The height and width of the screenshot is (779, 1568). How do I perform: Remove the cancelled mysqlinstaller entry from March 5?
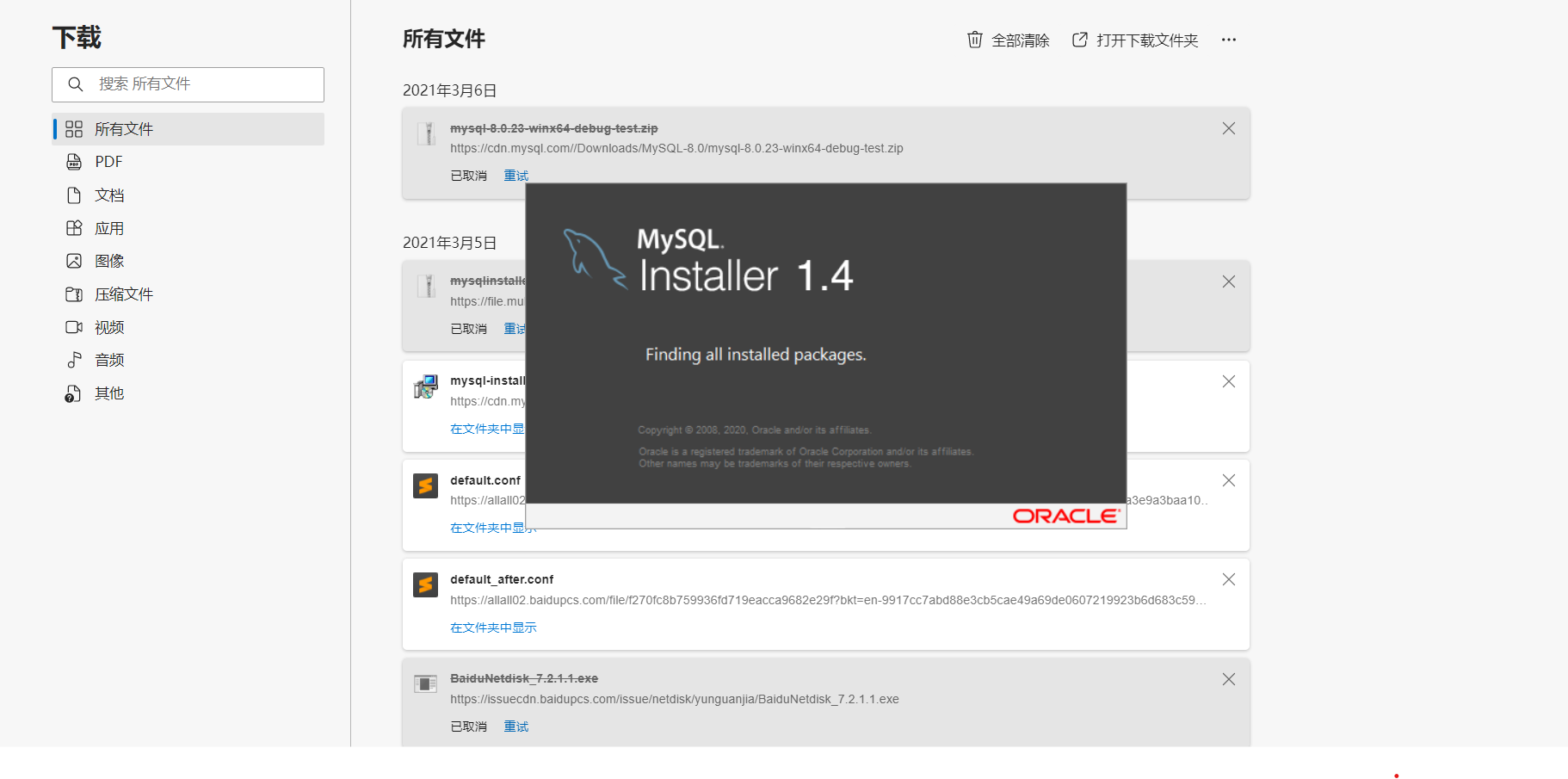click(x=1229, y=281)
